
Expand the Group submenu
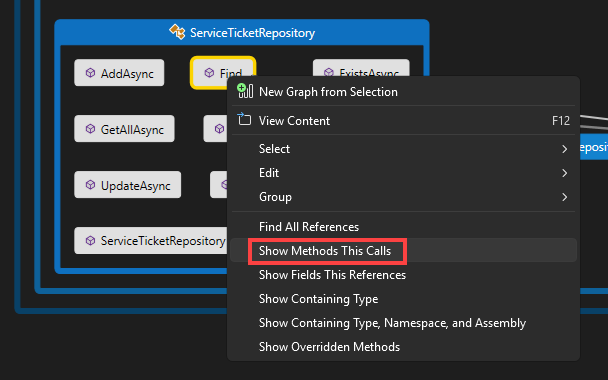point(403,197)
